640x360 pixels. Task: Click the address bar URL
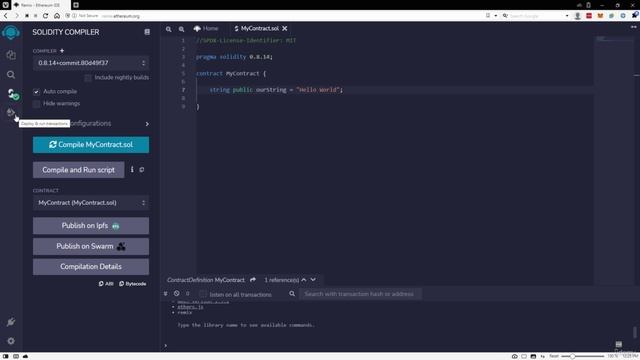[121, 16]
